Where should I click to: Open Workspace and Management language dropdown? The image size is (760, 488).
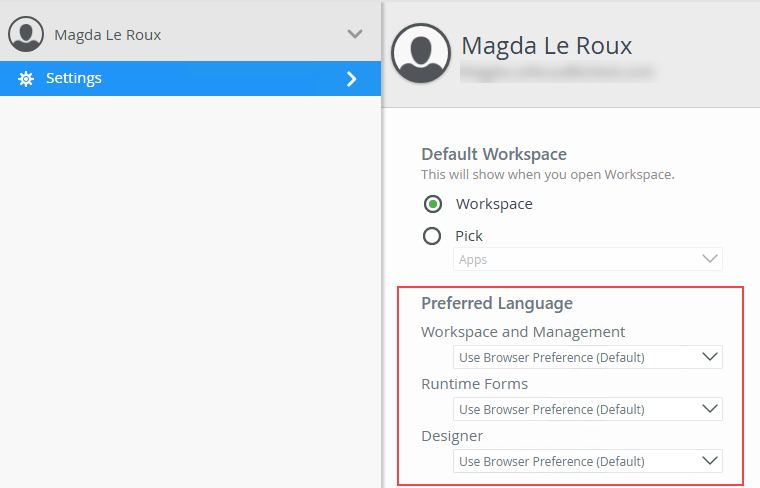pos(588,357)
